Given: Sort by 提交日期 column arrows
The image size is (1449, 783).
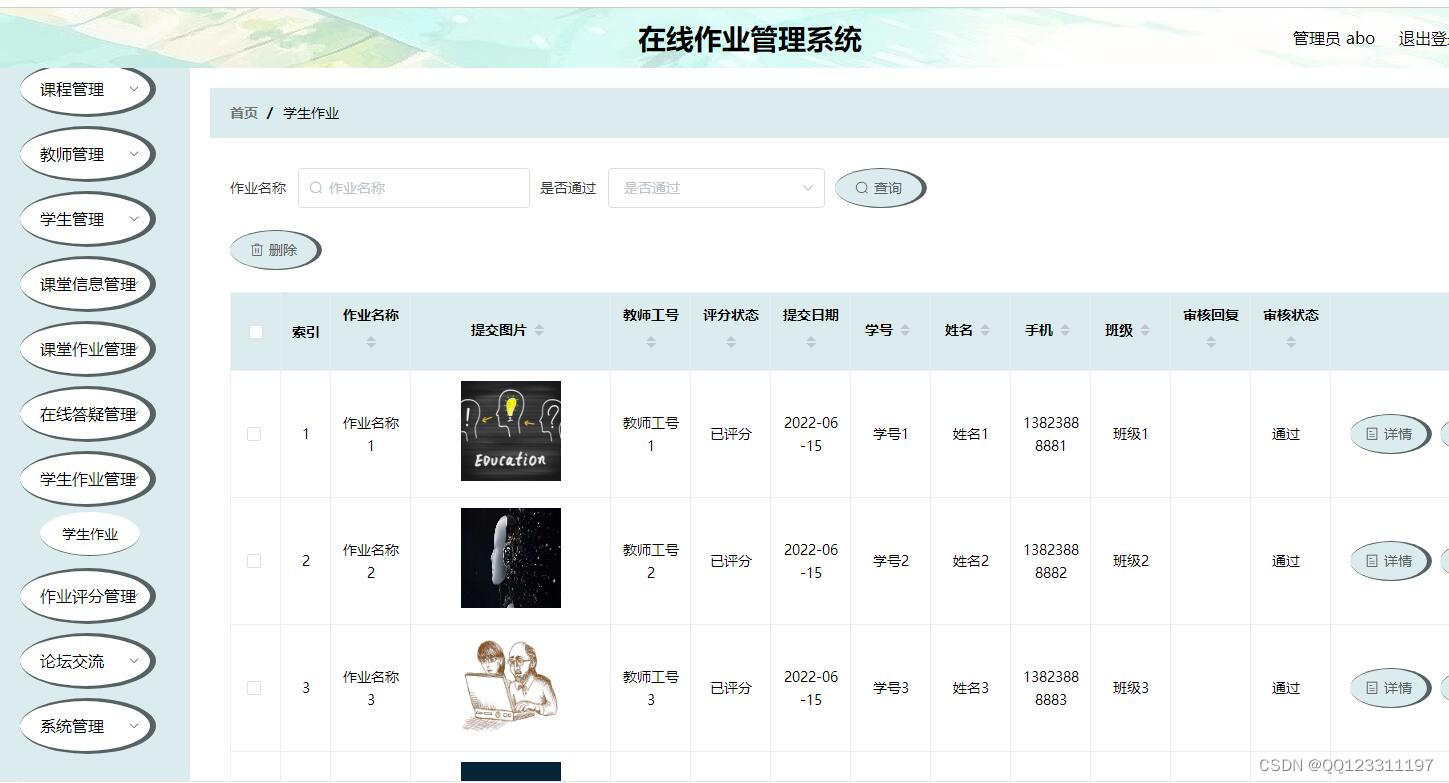Looking at the screenshot, I should click(x=811, y=342).
